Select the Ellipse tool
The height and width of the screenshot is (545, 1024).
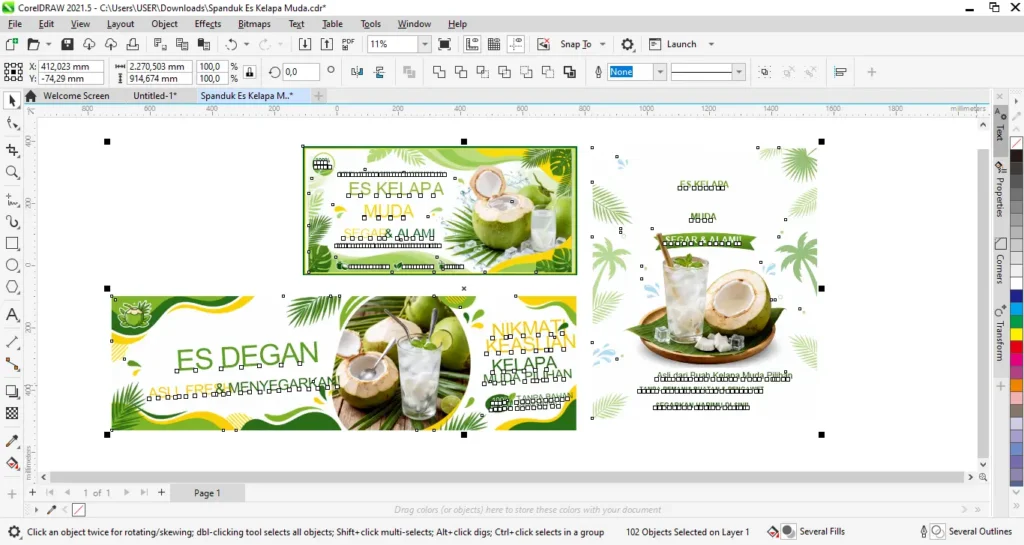12,265
